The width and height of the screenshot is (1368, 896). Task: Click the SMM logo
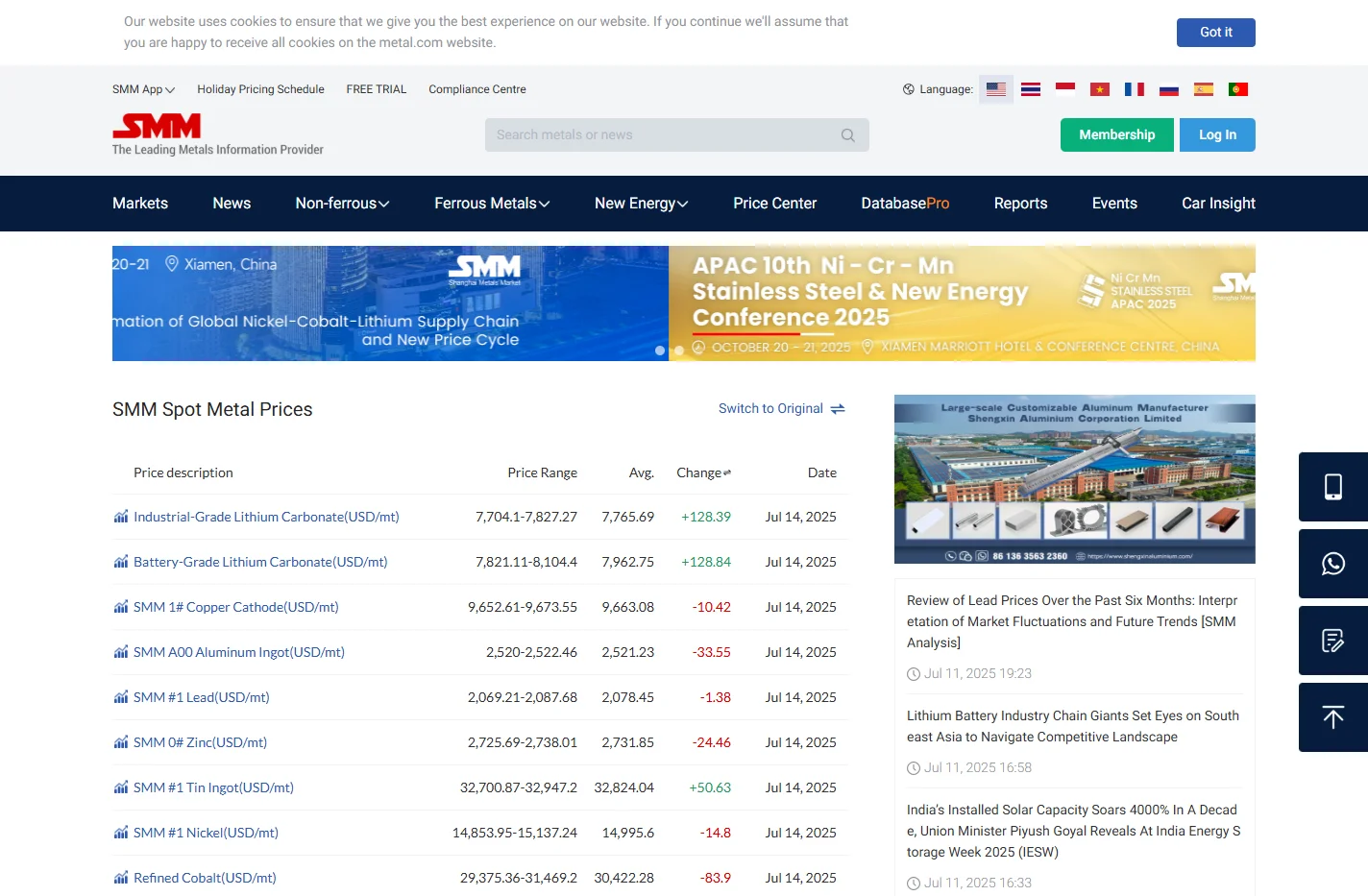[x=157, y=126]
